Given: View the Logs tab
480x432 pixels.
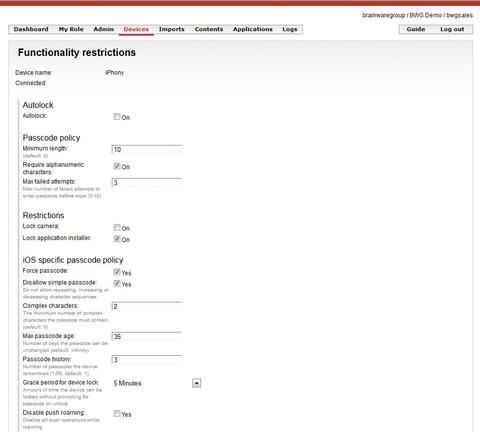Looking at the screenshot, I should tap(290, 29).
